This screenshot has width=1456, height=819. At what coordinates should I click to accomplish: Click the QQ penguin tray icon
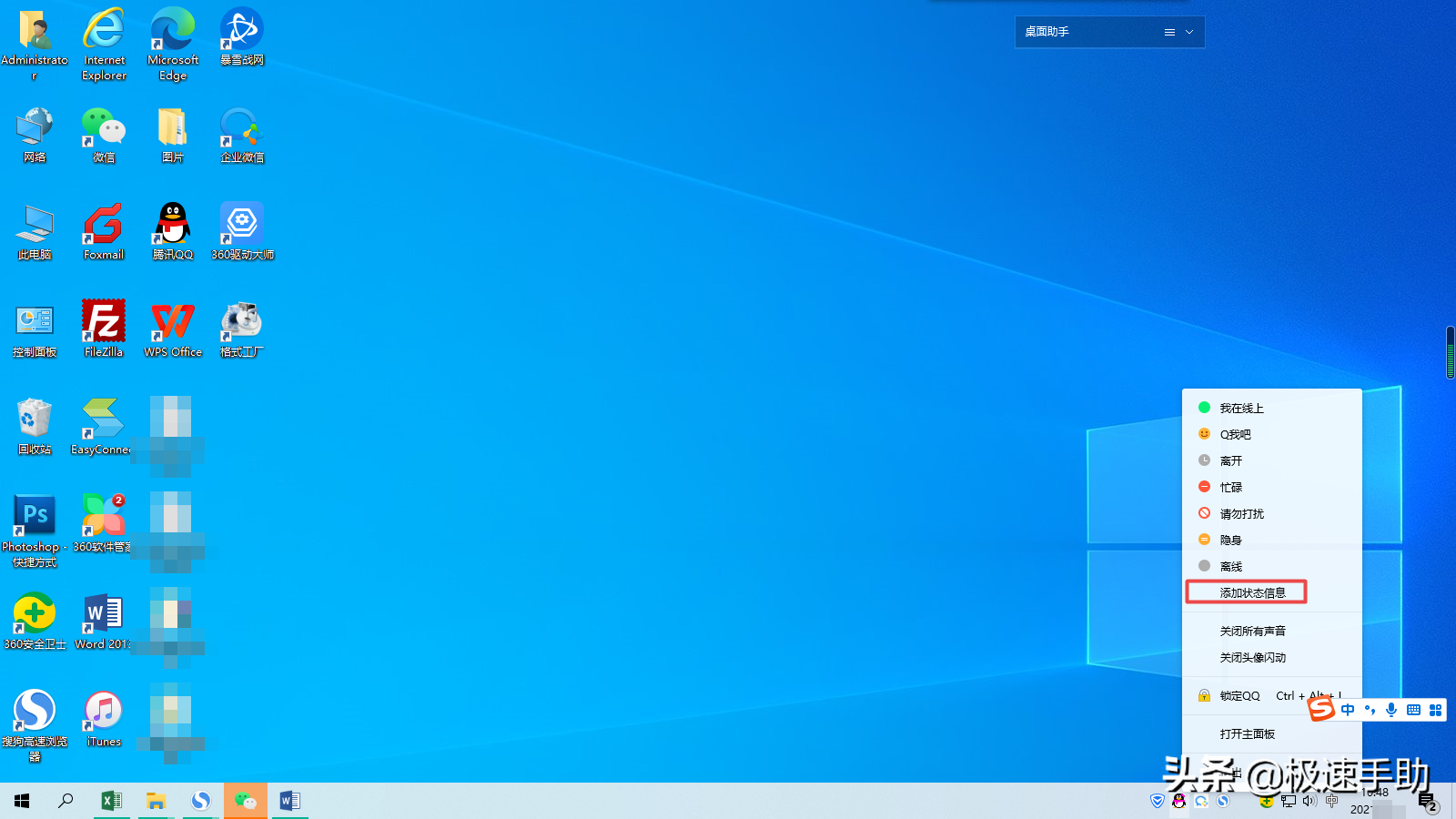pyautogui.click(x=1179, y=801)
